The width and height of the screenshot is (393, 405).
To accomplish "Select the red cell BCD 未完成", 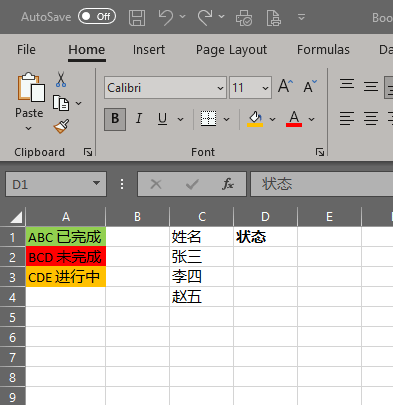I will pyautogui.click(x=66, y=257).
